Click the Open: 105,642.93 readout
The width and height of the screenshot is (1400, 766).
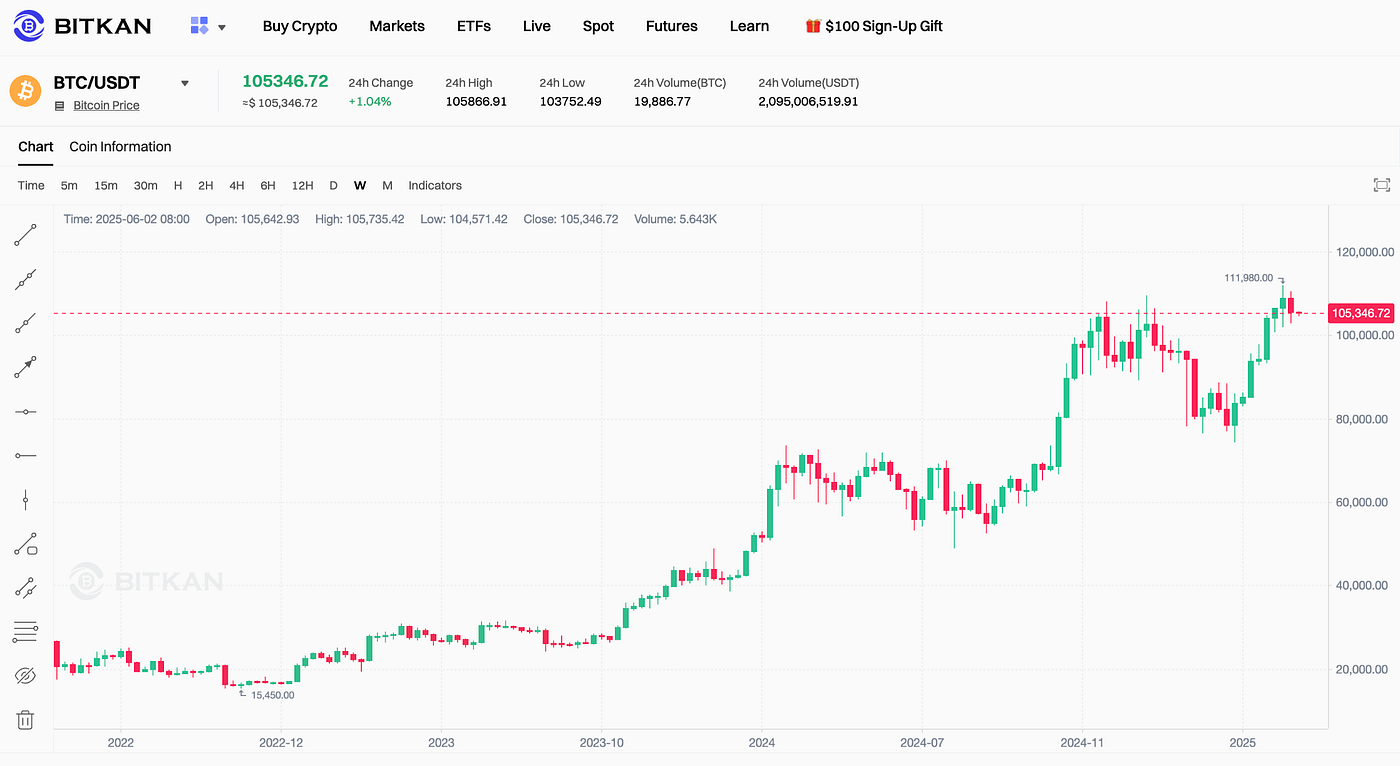point(252,219)
